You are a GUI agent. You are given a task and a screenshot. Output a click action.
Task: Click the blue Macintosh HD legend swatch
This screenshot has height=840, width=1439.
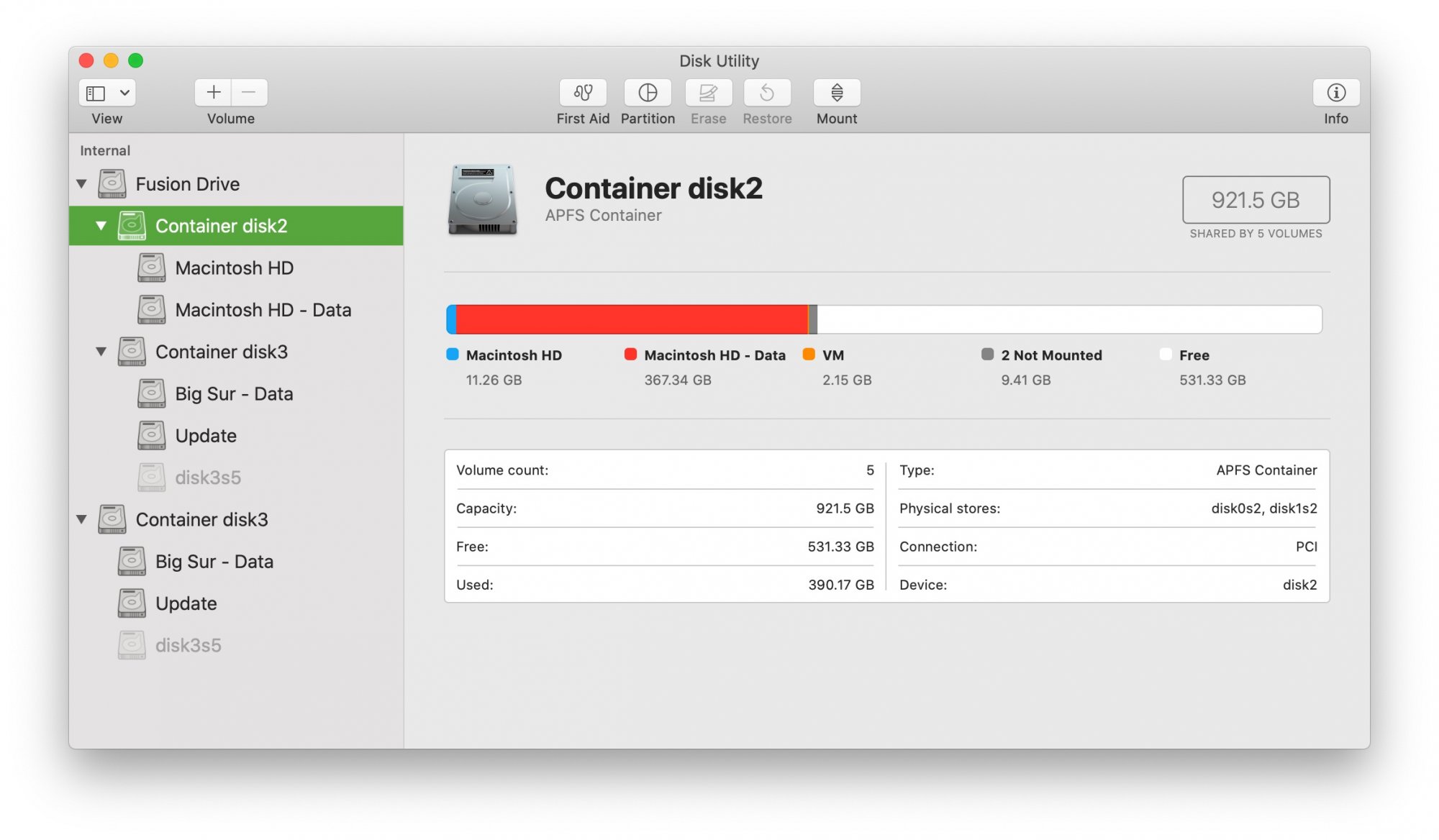click(x=453, y=354)
